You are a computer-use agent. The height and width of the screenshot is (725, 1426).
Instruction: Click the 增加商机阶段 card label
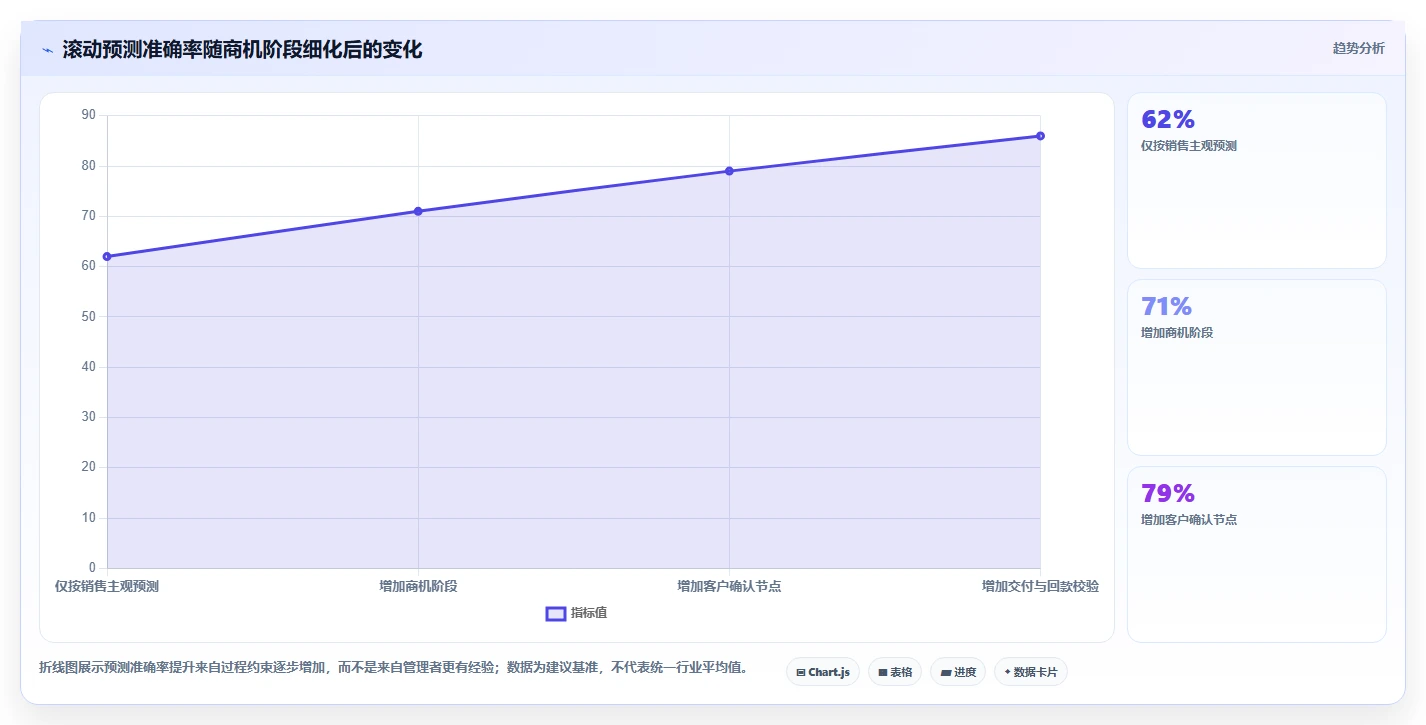click(1177, 333)
